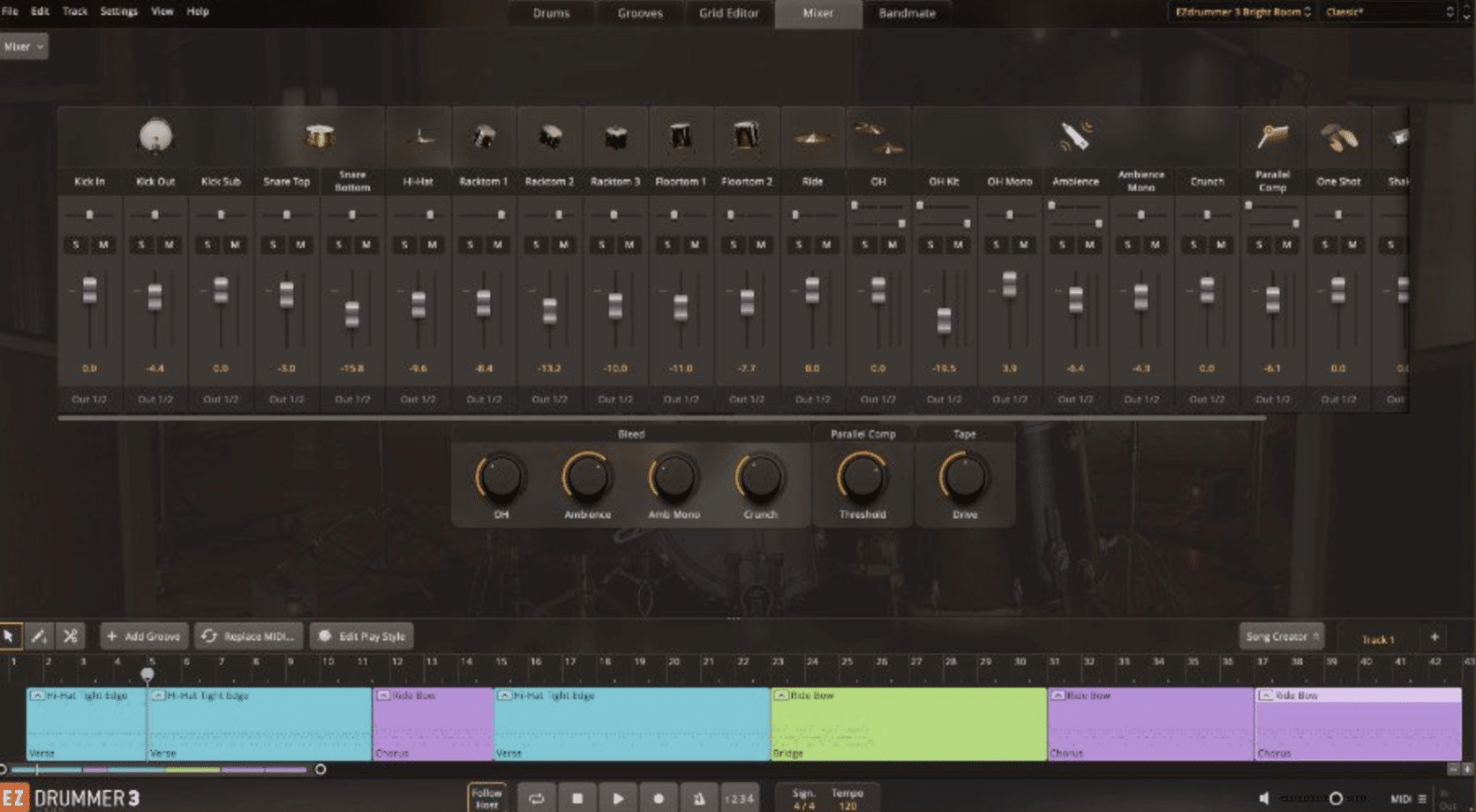The width and height of the screenshot is (1476, 812).
Task: Switch to the Bandmate tab
Action: point(907,13)
